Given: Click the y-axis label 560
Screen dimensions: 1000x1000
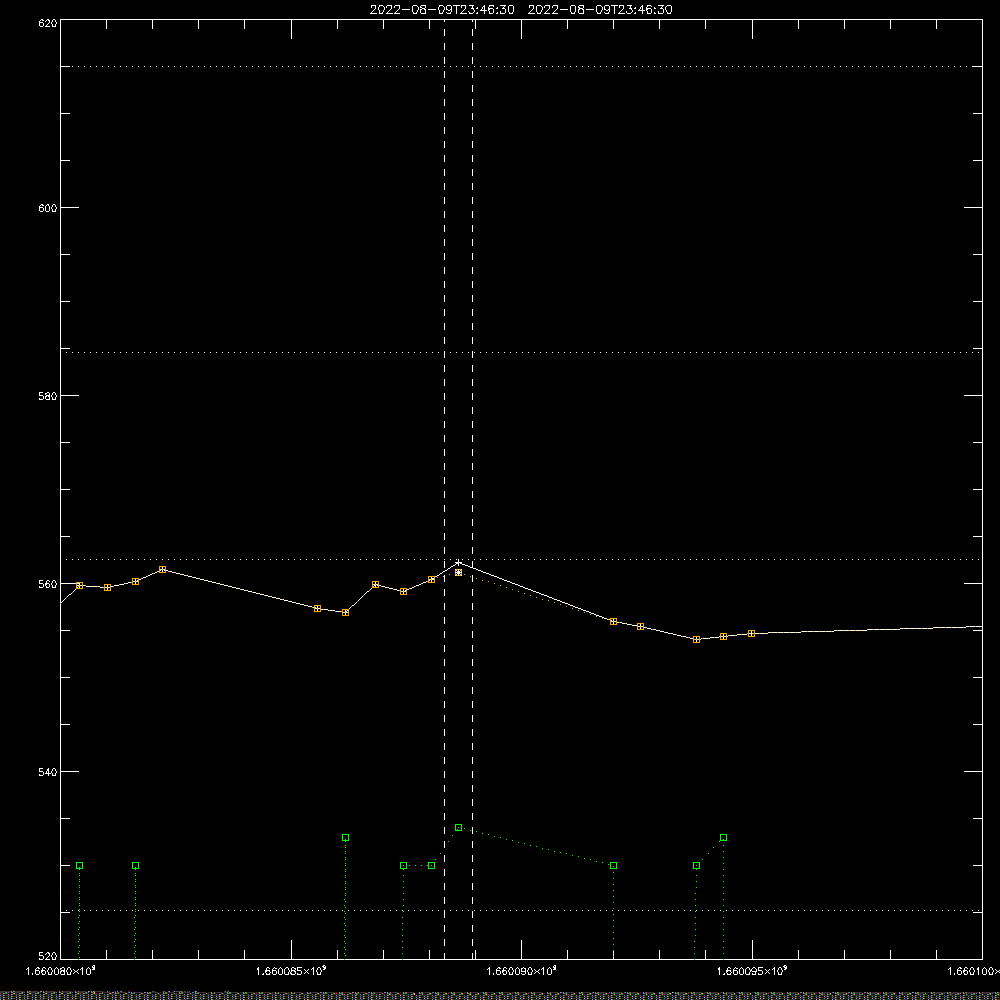Looking at the screenshot, I should tap(48, 584).
